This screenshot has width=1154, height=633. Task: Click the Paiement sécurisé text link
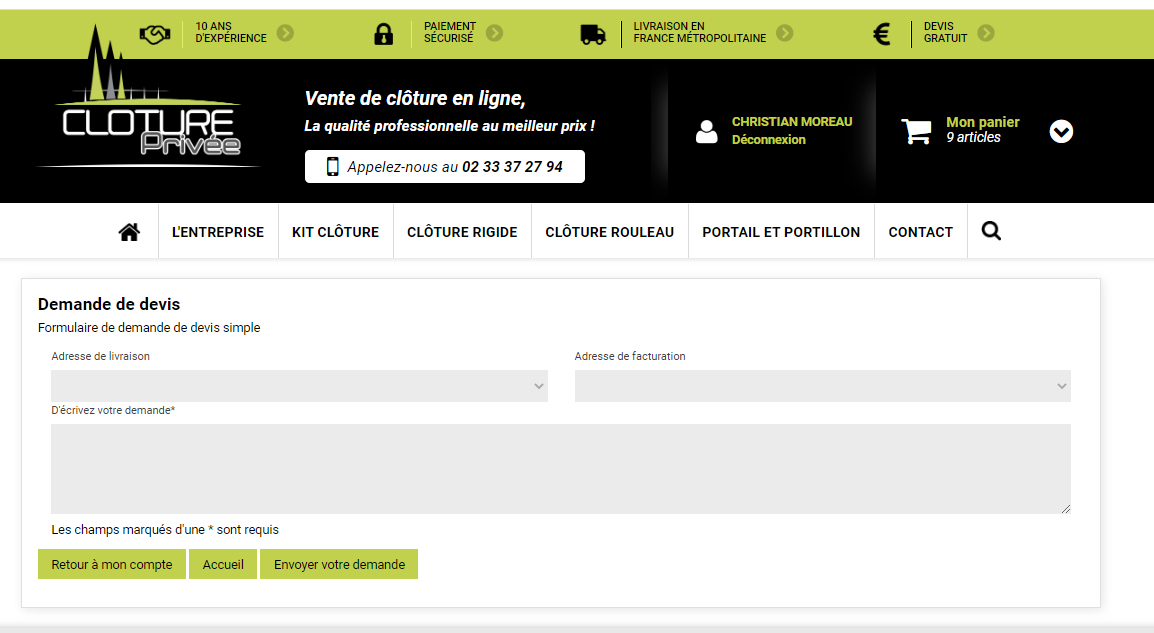coord(450,32)
